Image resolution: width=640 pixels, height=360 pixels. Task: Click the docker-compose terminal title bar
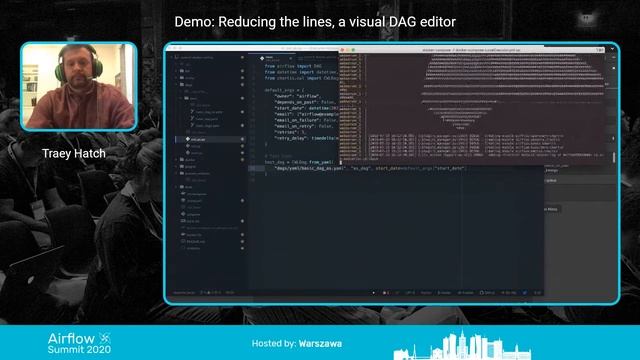(x=471, y=50)
